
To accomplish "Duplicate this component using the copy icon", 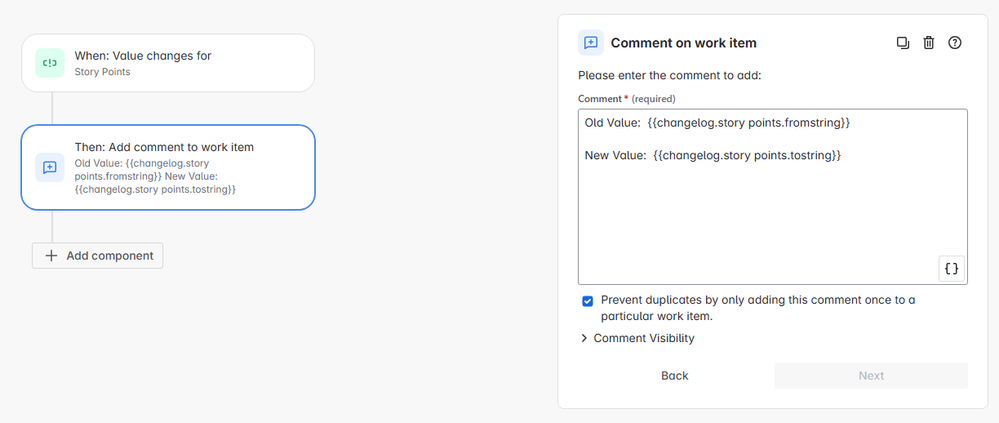I will coord(903,43).
